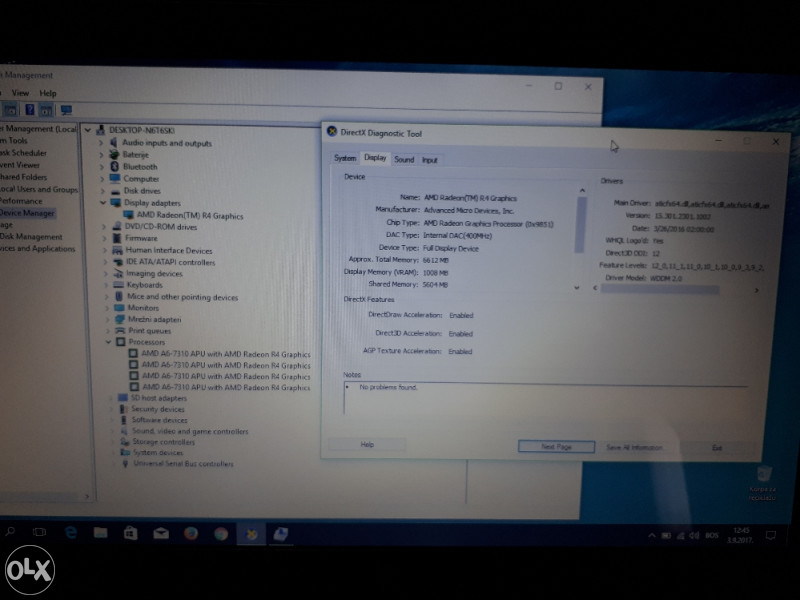
Task: Expand the Bluetooth node
Action: [x=102, y=167]
